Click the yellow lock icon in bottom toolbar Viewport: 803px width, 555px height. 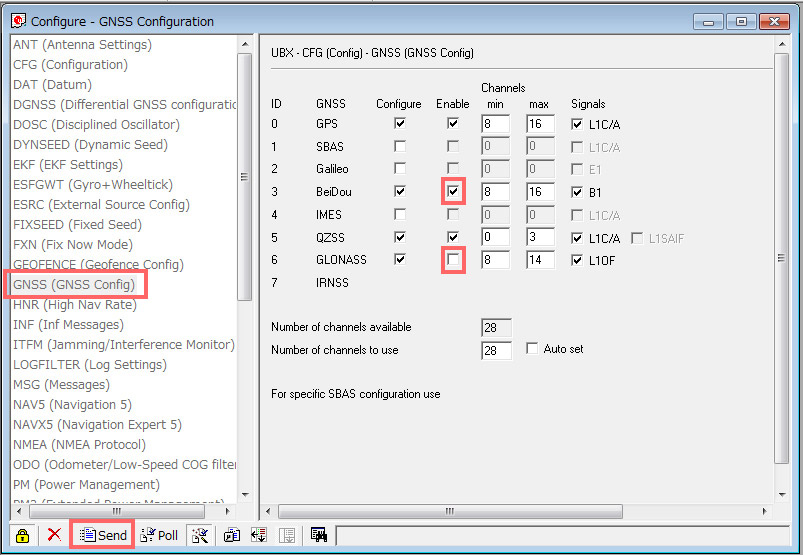(x=22, y=535)
